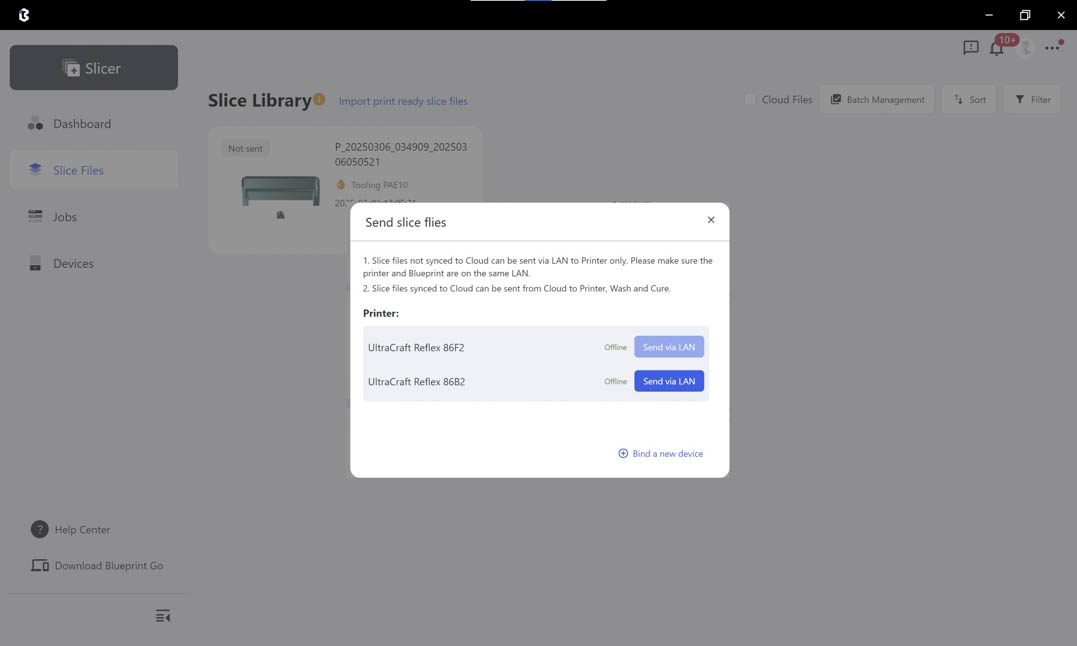Image resolution: width=1077 pixels, height=646 pixels.
Task: Click the Sort arrows icon
Action: click(959, 100)
